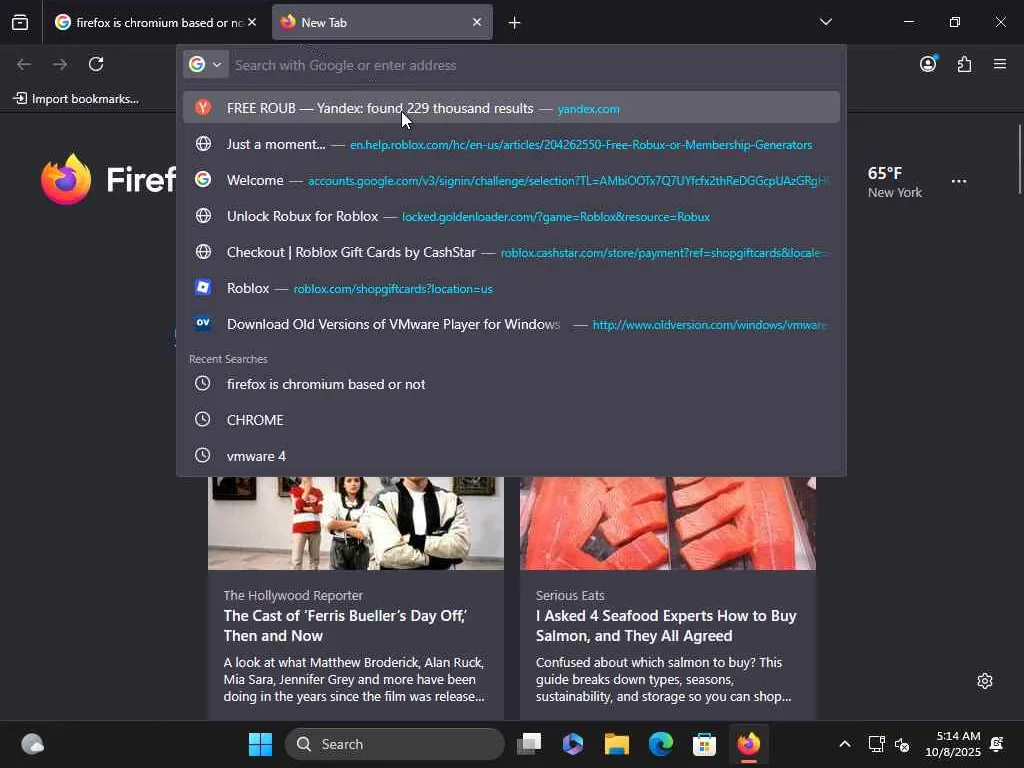The height and width of the screenshot is (768, 1024).
Task: Click the Yandex favicon in first suggestion
Action: (203, 108)
